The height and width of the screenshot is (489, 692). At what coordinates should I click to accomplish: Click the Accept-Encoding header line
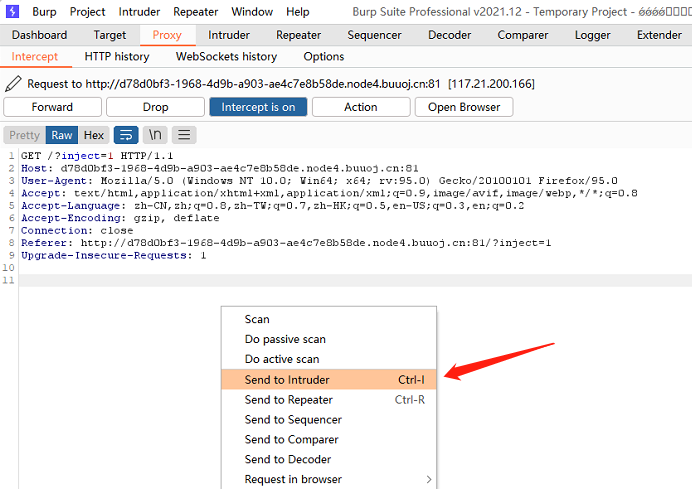(x=120, y=218)
